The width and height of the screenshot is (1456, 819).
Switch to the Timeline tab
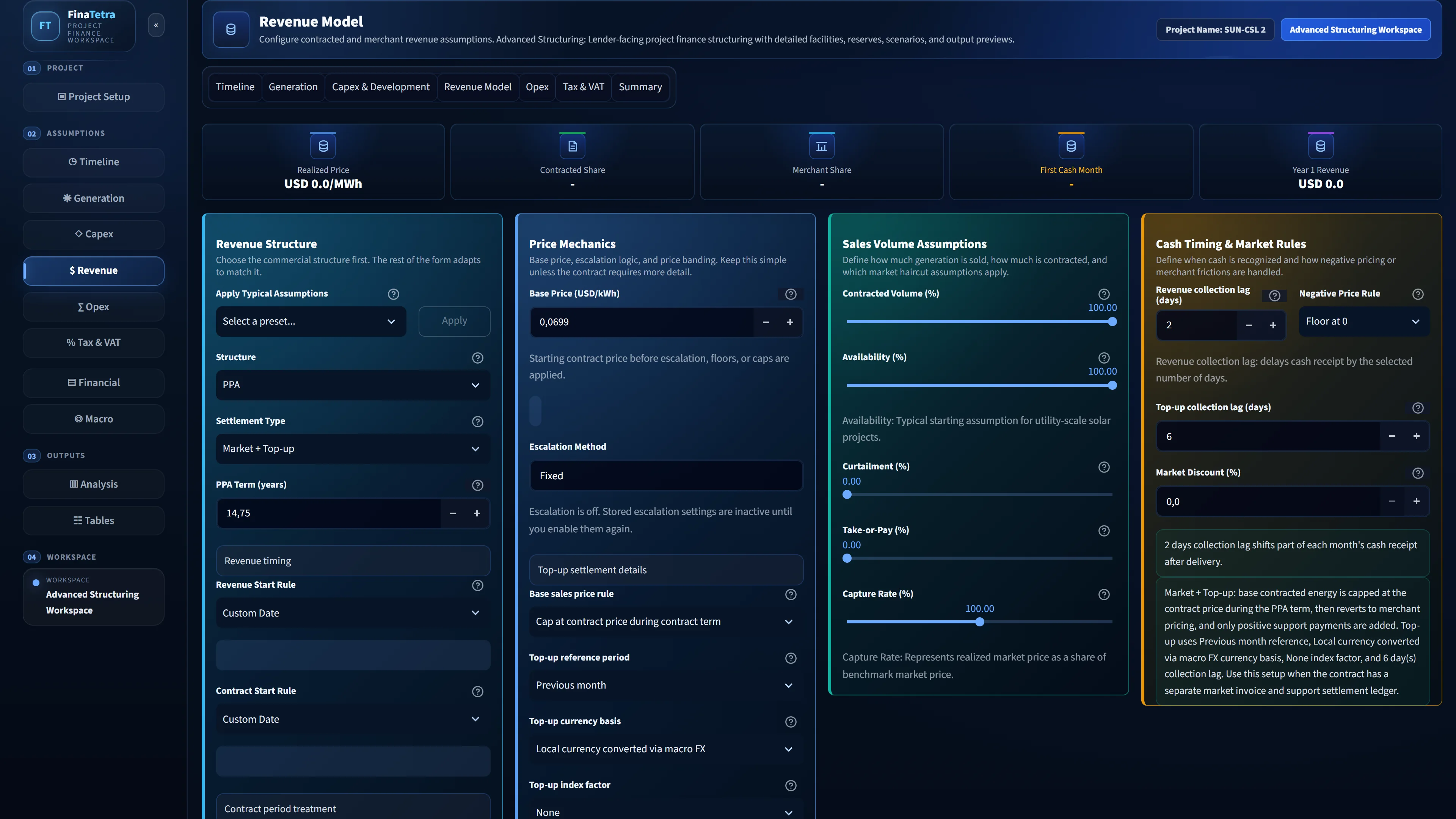(x=235, y=87)
